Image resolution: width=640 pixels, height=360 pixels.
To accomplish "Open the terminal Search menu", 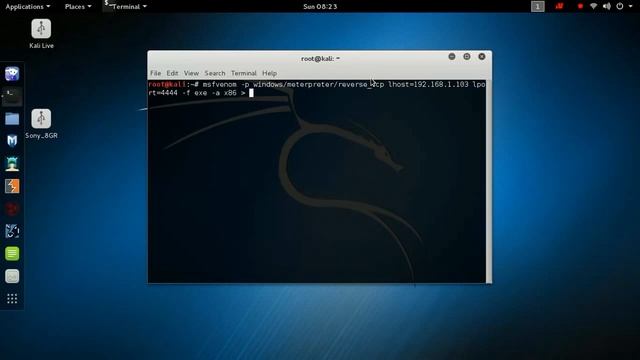I will click(x=215, y=73).
